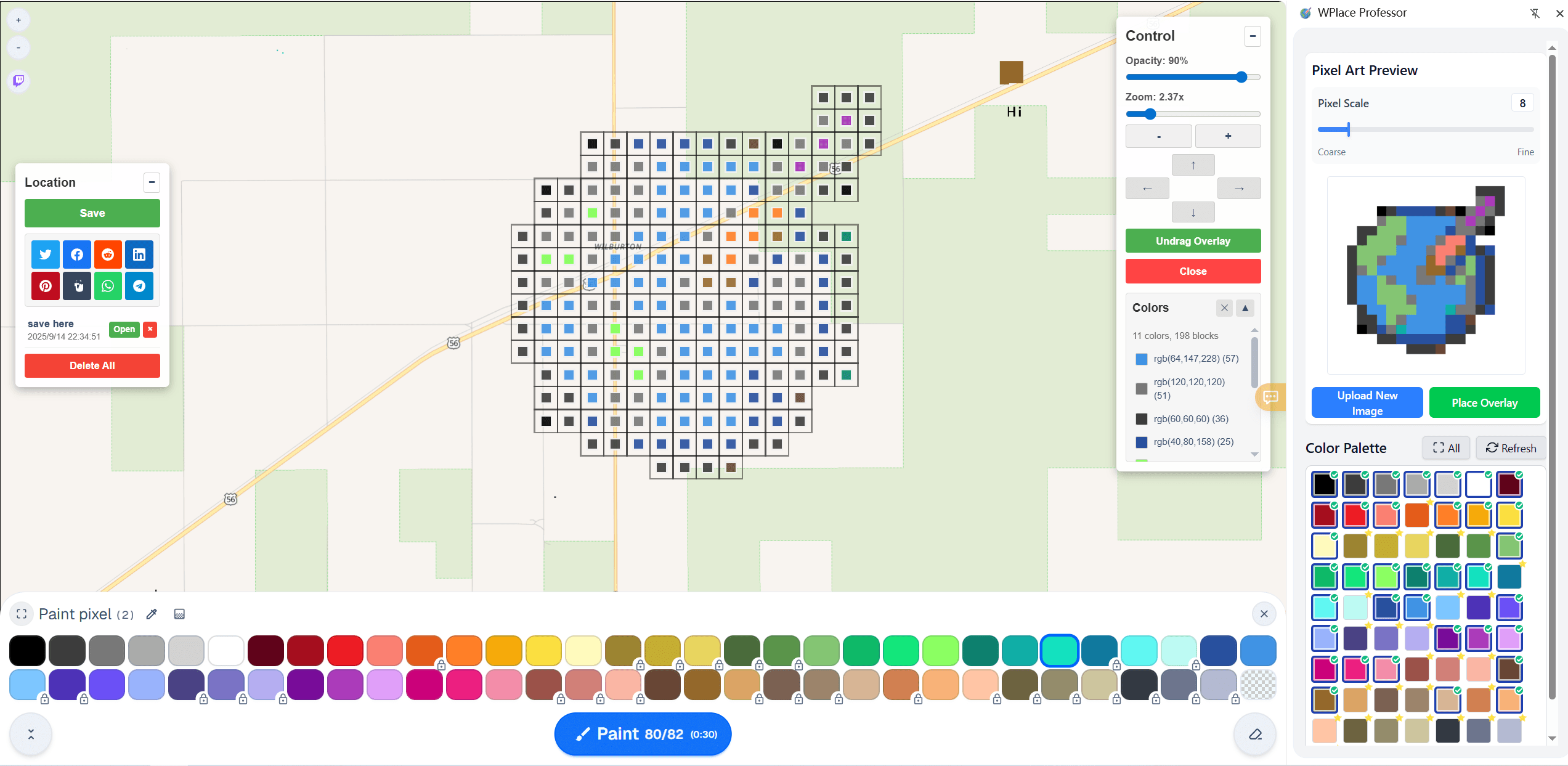
Task: Click the Pixel Scale value field
Action: click(1522, 103)
